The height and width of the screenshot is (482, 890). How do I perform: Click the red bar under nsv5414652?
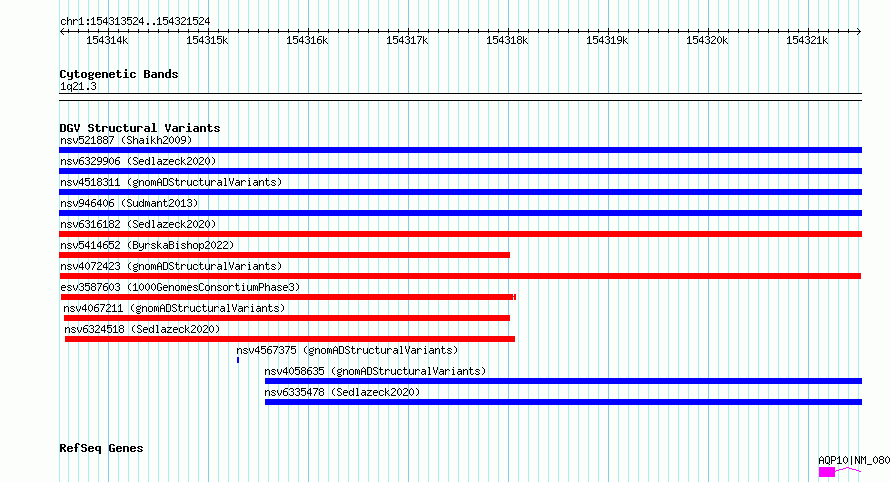tap(284, 255)
